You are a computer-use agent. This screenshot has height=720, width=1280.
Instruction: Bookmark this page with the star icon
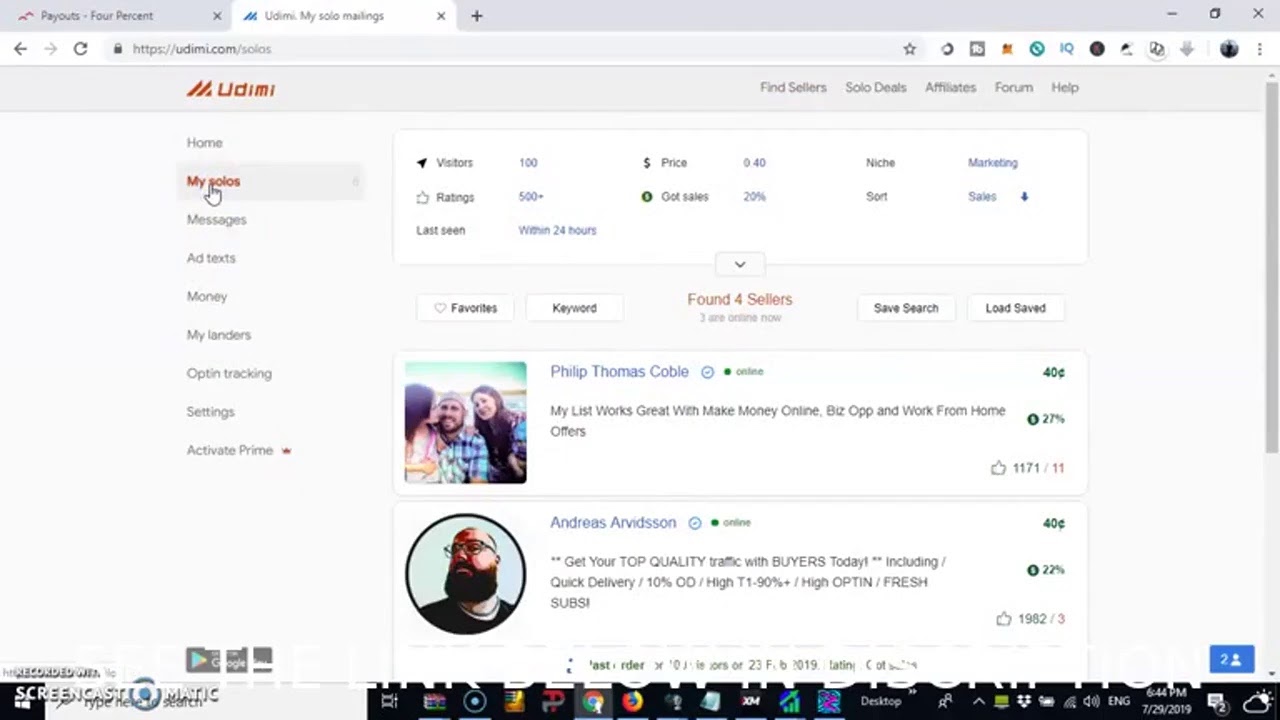click(x=909, y=49)
